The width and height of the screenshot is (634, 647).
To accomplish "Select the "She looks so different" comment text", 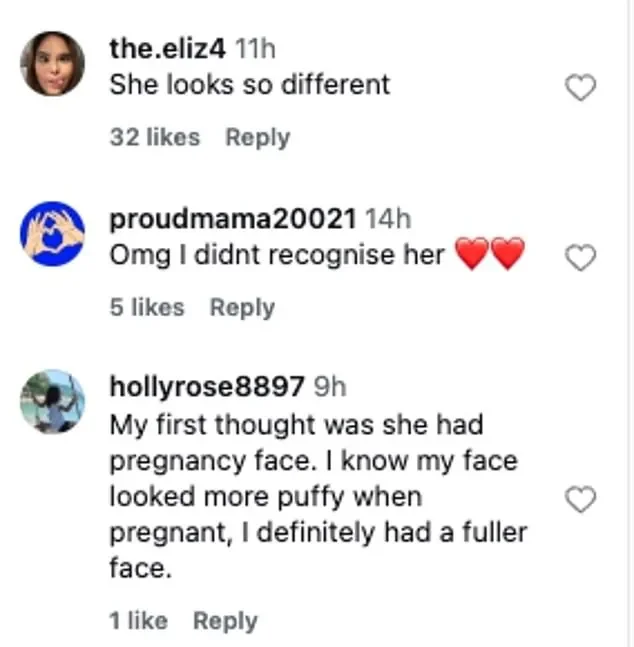I will (x=250, y=85).
